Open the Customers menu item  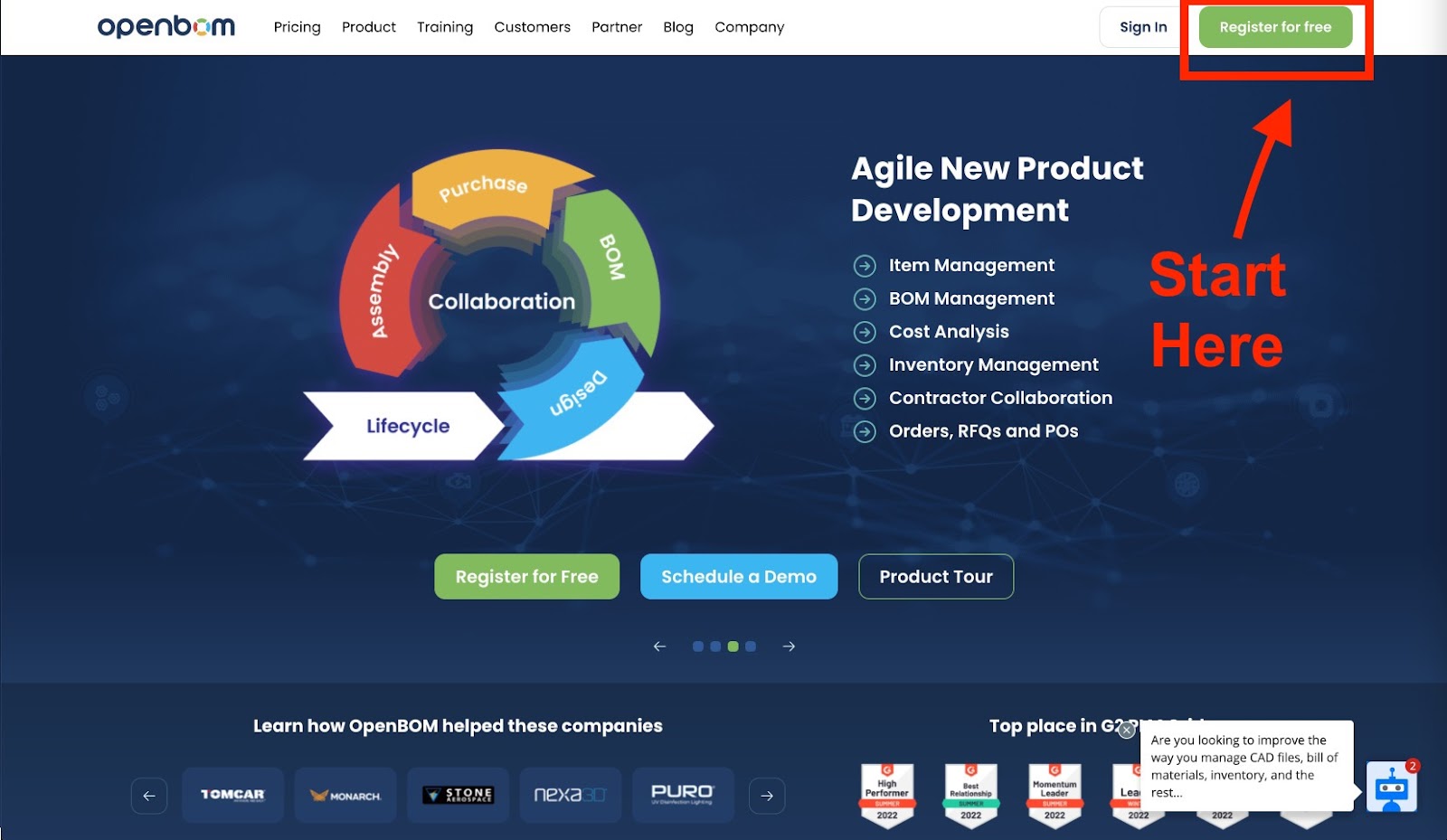(x=532, y=27)
